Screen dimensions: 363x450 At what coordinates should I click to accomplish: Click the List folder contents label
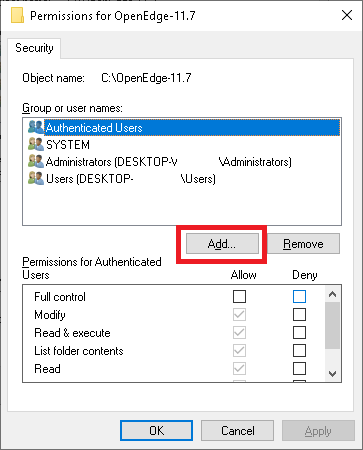coord(79,351)
